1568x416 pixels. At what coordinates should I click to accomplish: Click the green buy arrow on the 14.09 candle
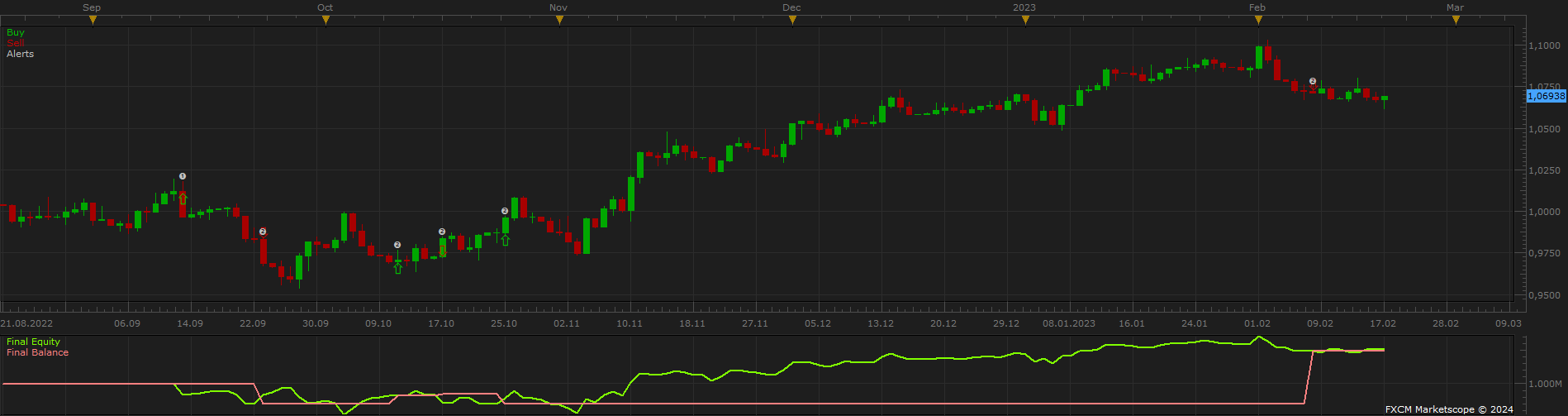183,198
